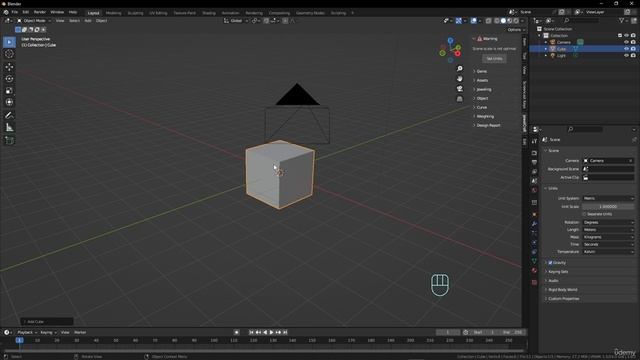
Task: Select the Select Box tool
Action: pos(9,42)
